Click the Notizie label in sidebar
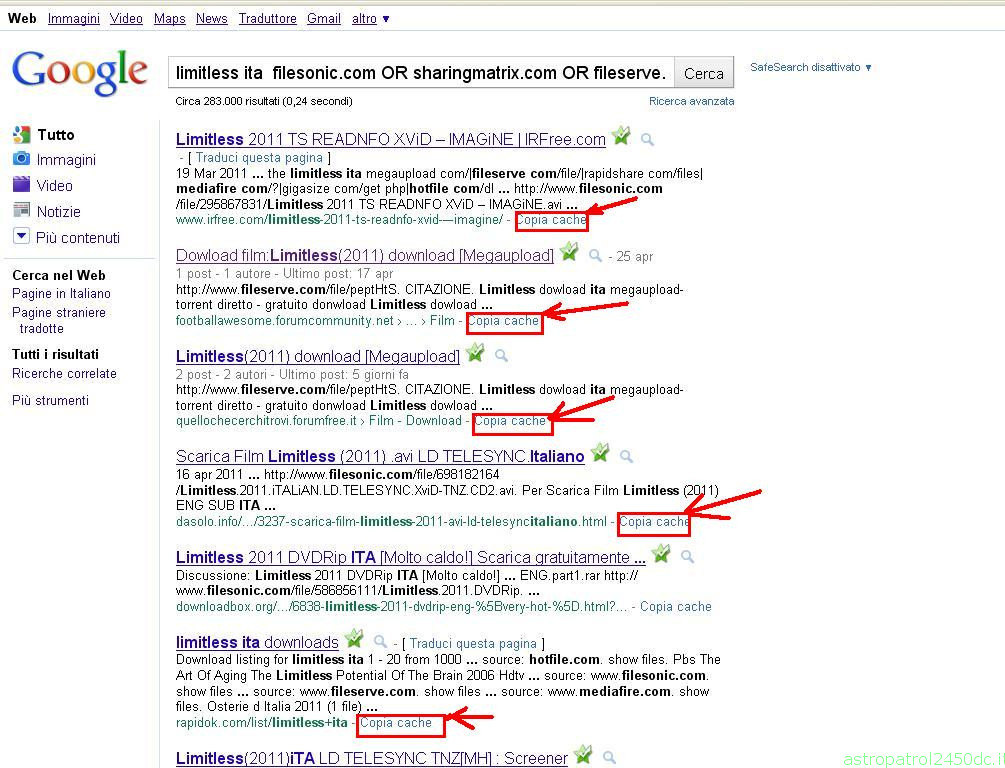Screen dimensions: 1005x768 pos(58,212)
